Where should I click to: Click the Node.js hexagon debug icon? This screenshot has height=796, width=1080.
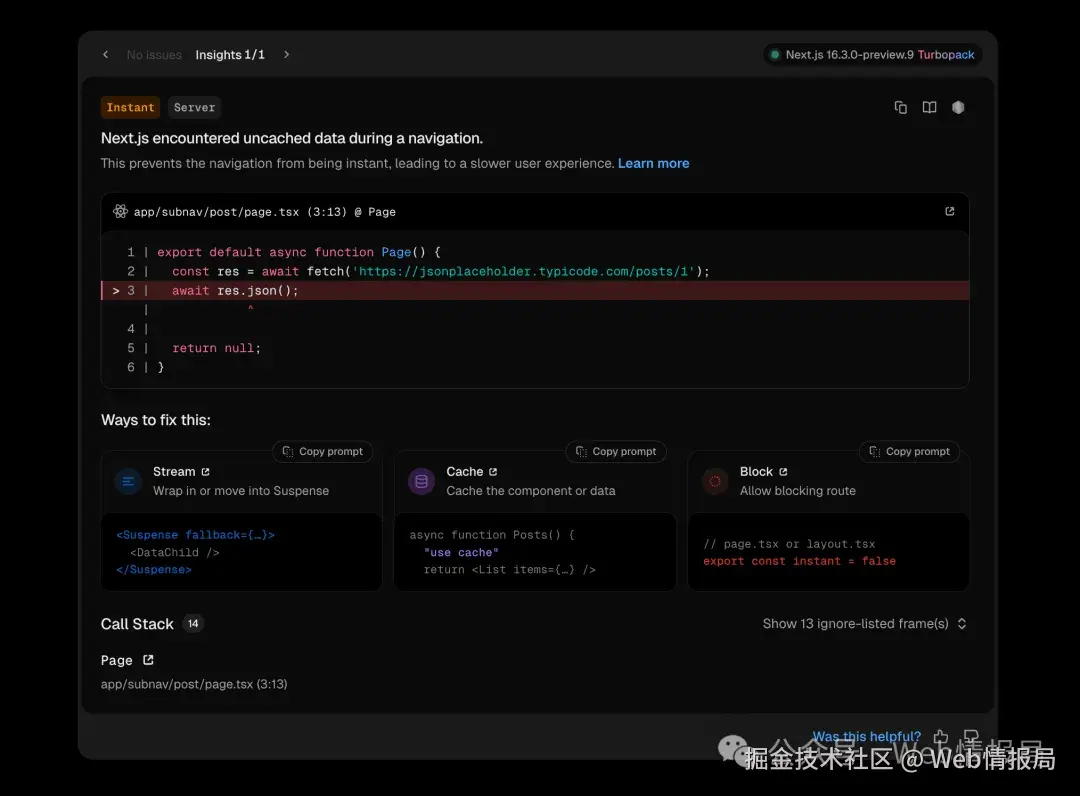[x=958, y=107]
